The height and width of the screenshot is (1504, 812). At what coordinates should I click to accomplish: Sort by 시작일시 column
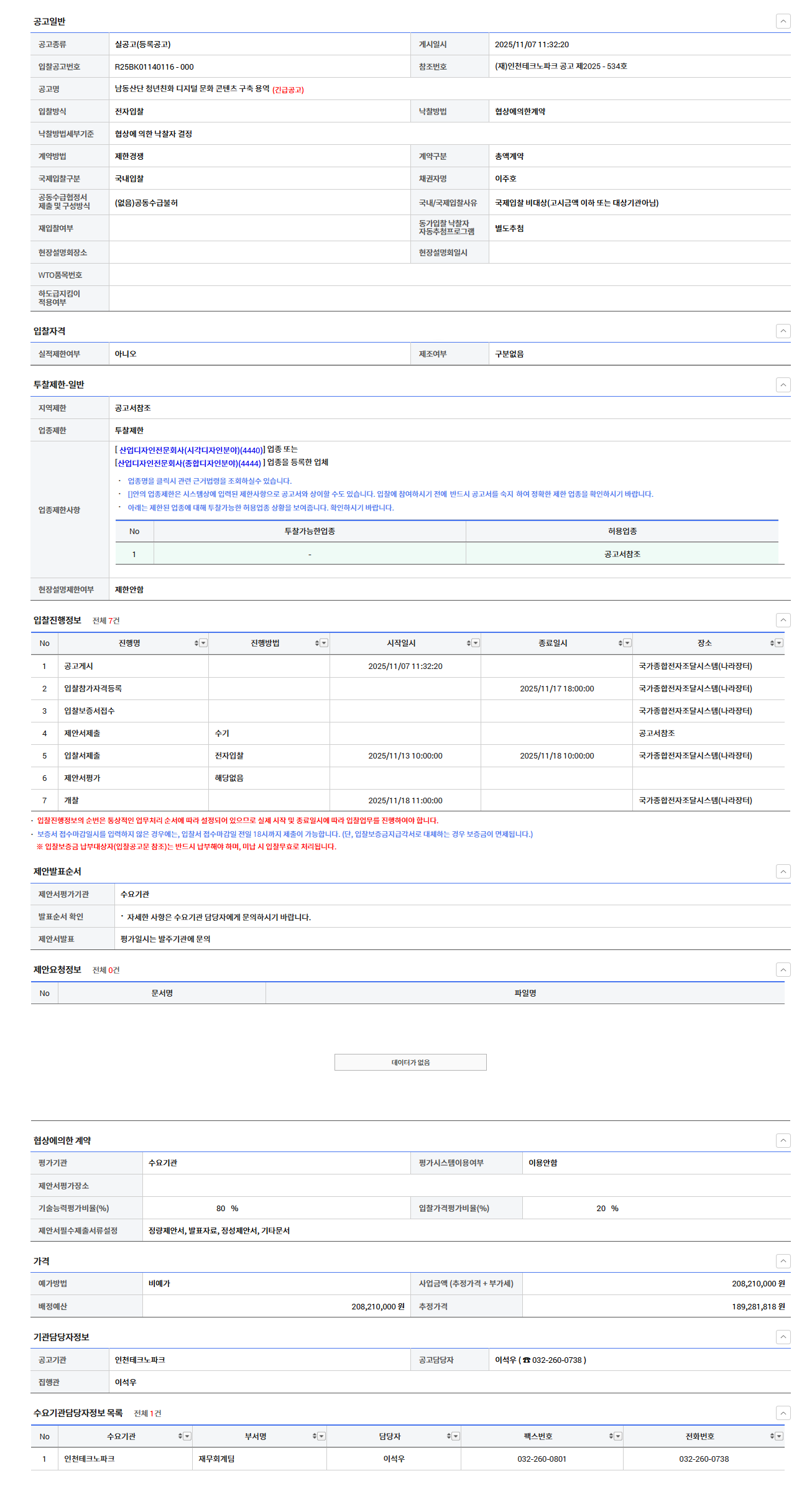(468, 644)
